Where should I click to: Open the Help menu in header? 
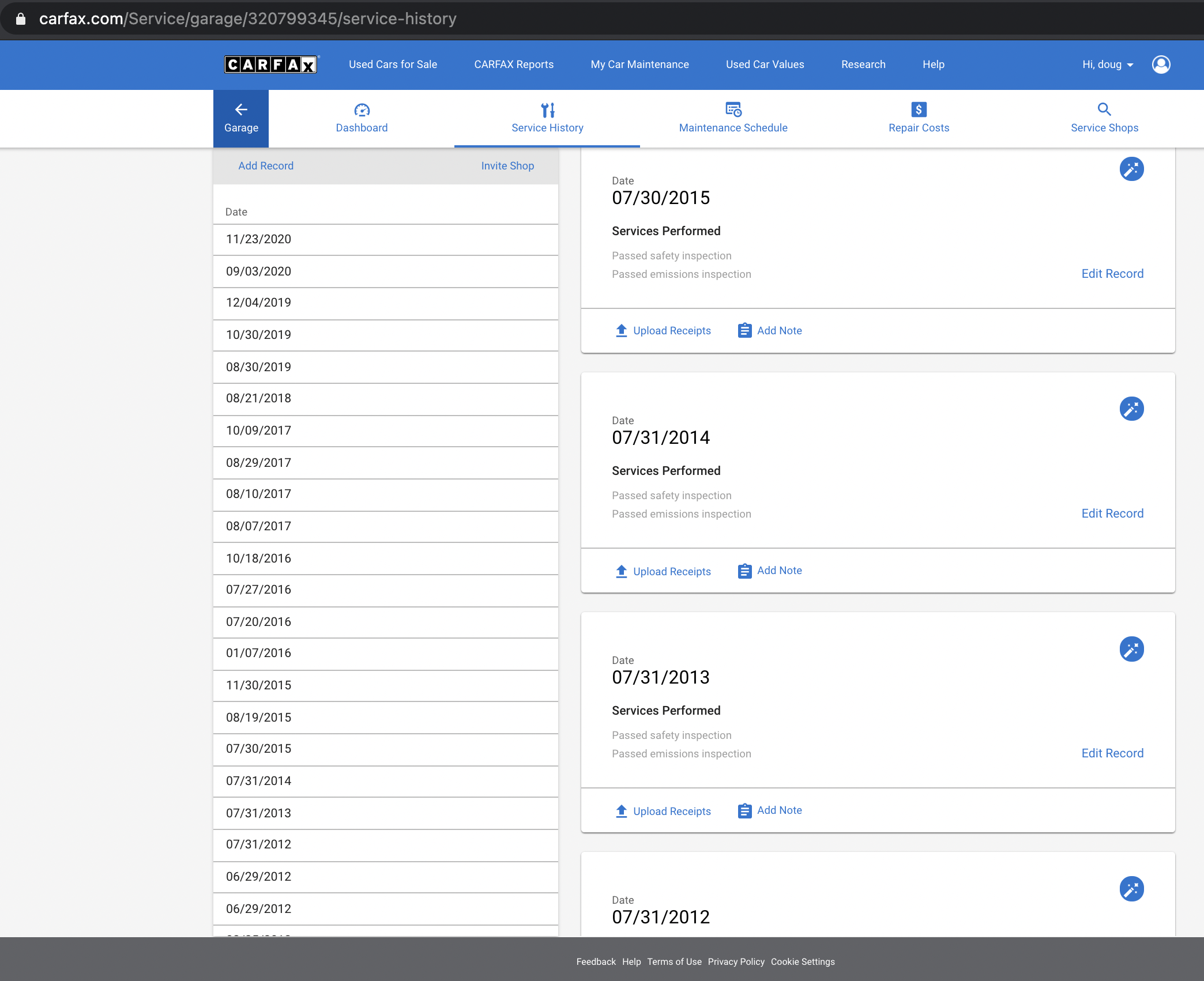pos(933,65)
